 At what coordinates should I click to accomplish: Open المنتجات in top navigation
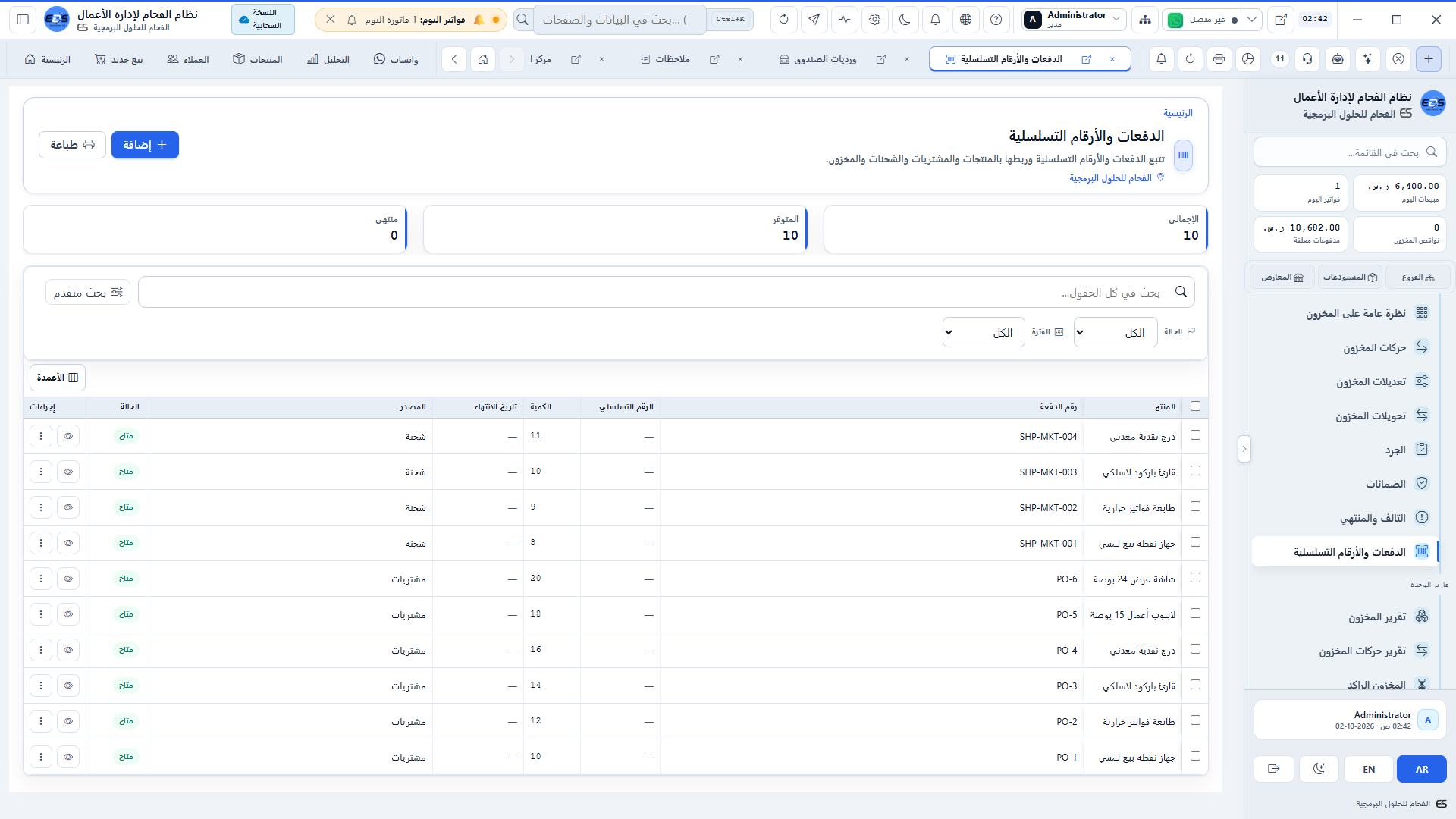258,59
